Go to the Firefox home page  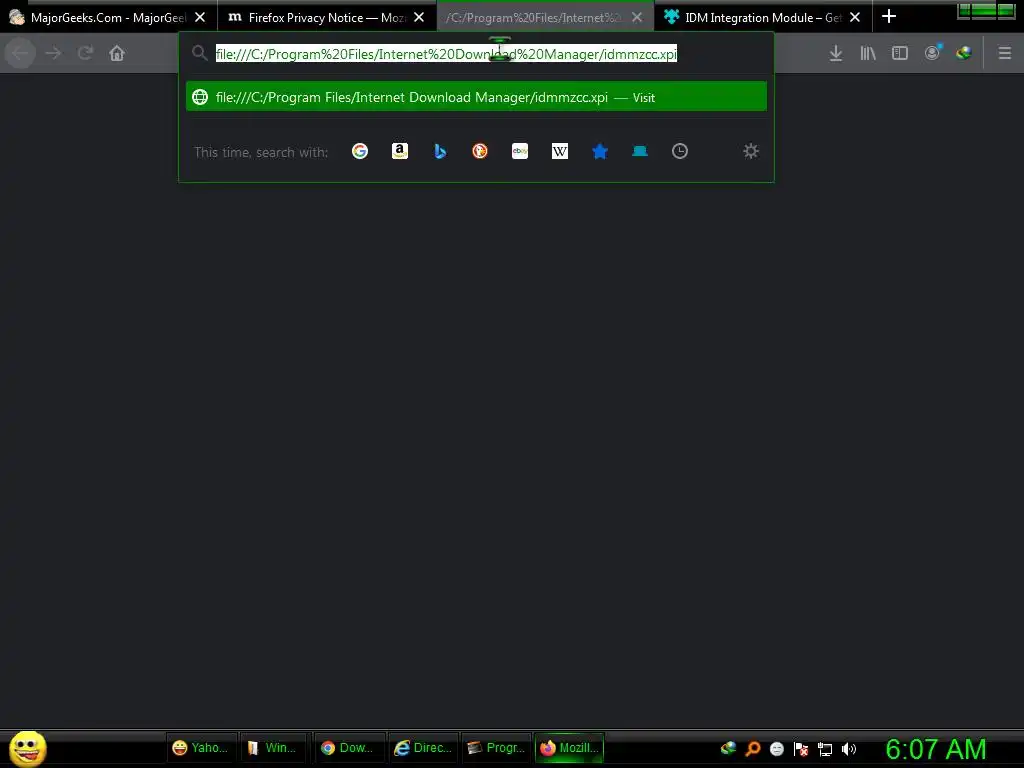117,53
